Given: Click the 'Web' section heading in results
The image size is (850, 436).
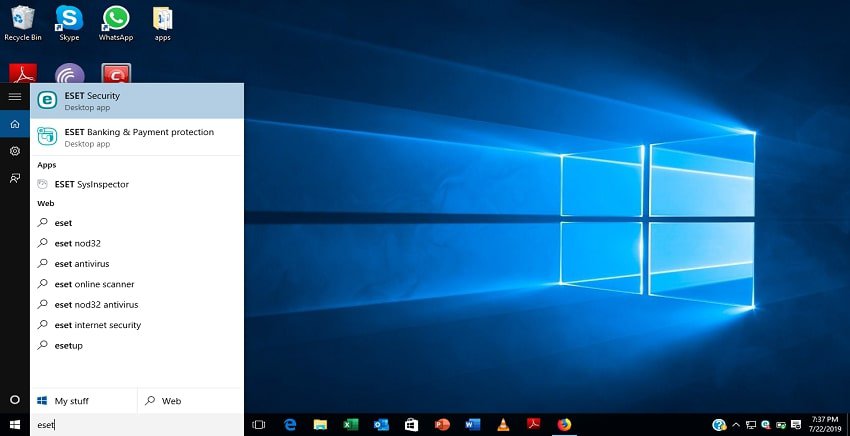Looking at the screenshot, I should click(x=46, y=204).
